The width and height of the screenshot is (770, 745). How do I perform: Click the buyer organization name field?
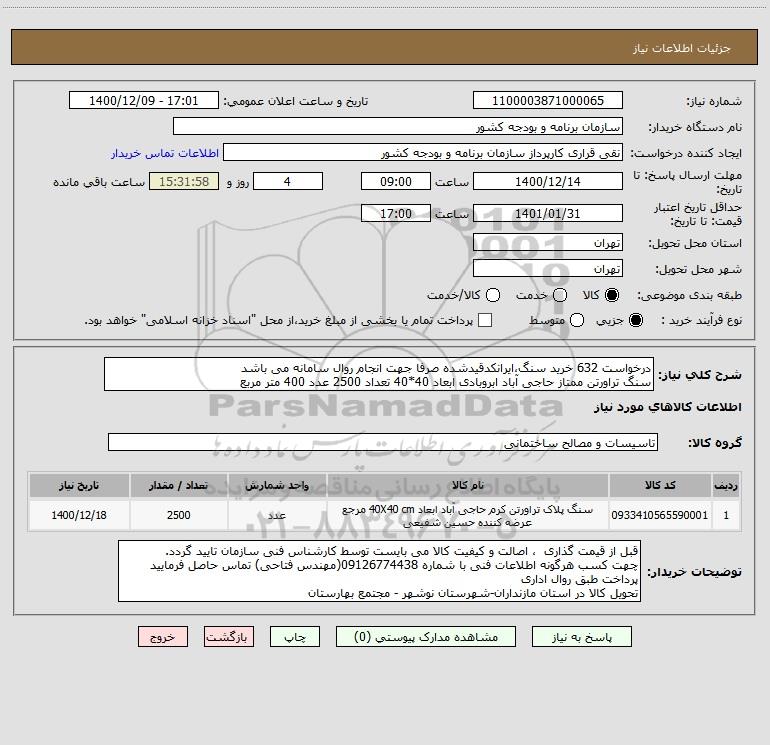click(x=398, y=126)
